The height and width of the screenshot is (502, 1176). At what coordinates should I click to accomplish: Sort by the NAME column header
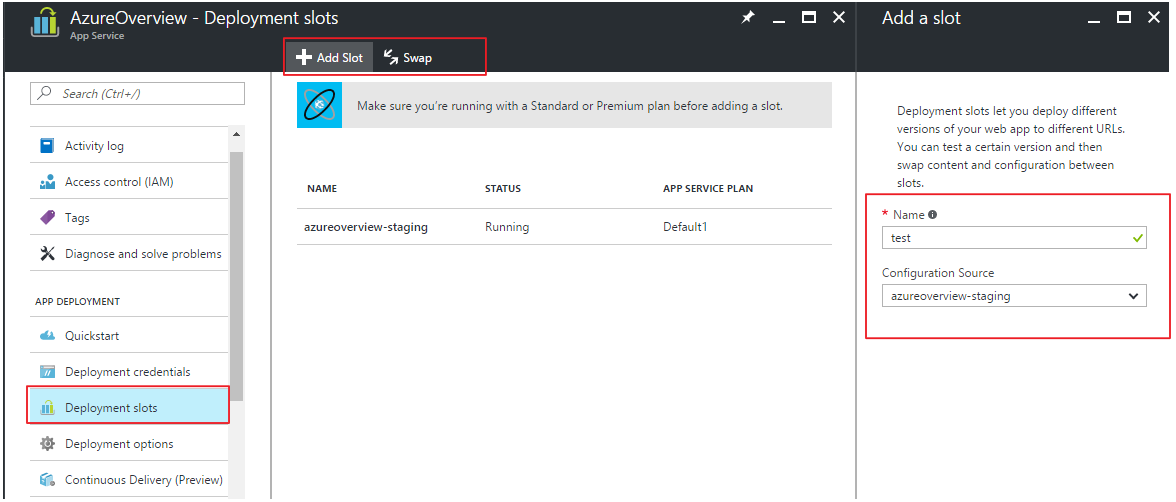(x=322, y=188)
